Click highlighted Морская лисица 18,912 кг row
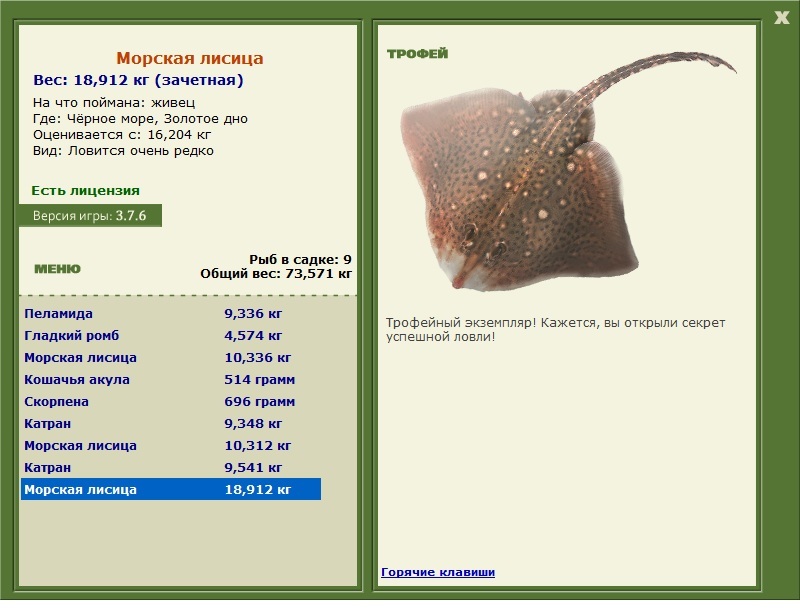The image size is (800, 614). pos(171,489)
